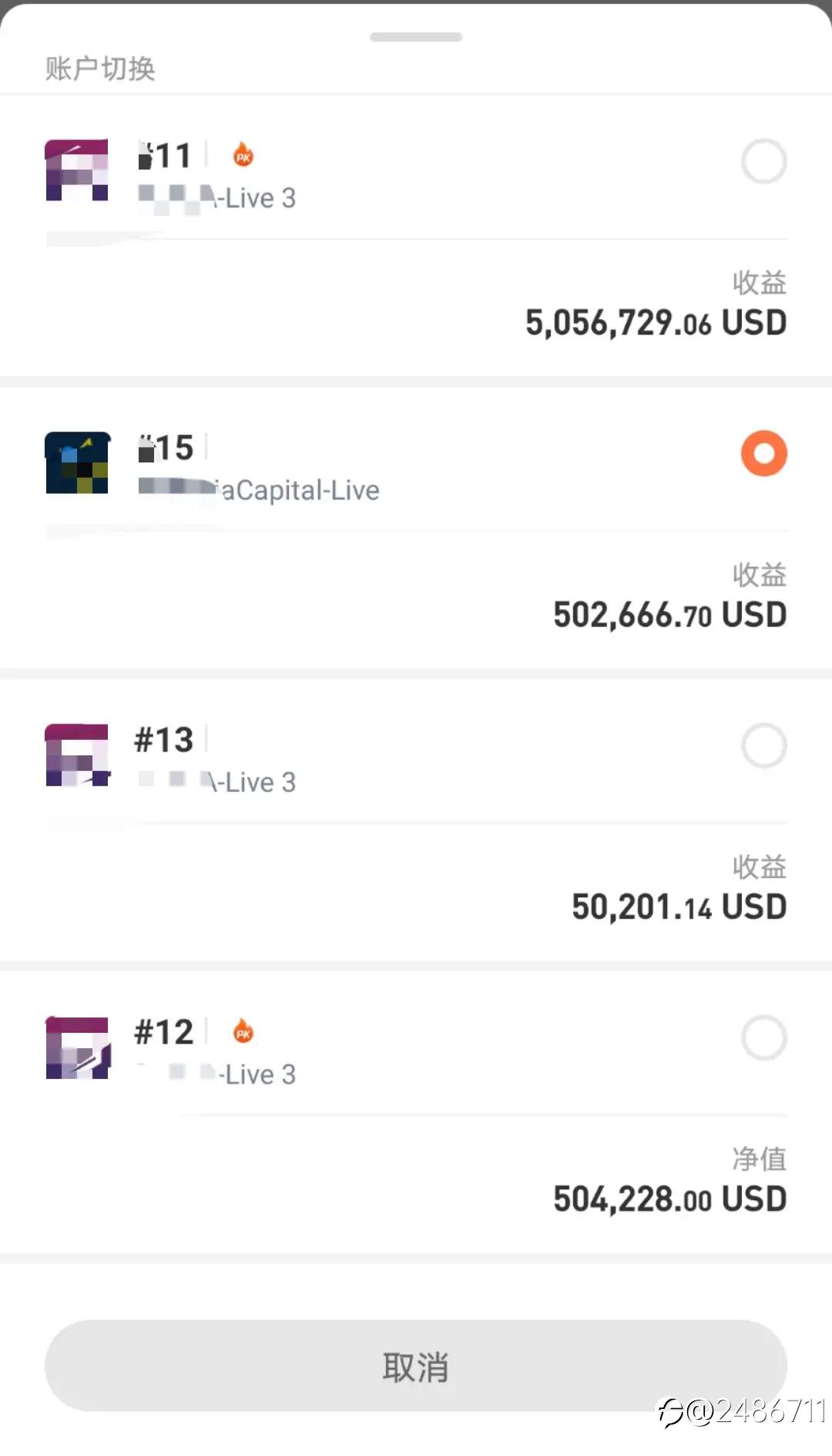The width and height of the screenshot is (832, 1456).
Task: Tap the 账户切换 sheet title
Action: 100,69
